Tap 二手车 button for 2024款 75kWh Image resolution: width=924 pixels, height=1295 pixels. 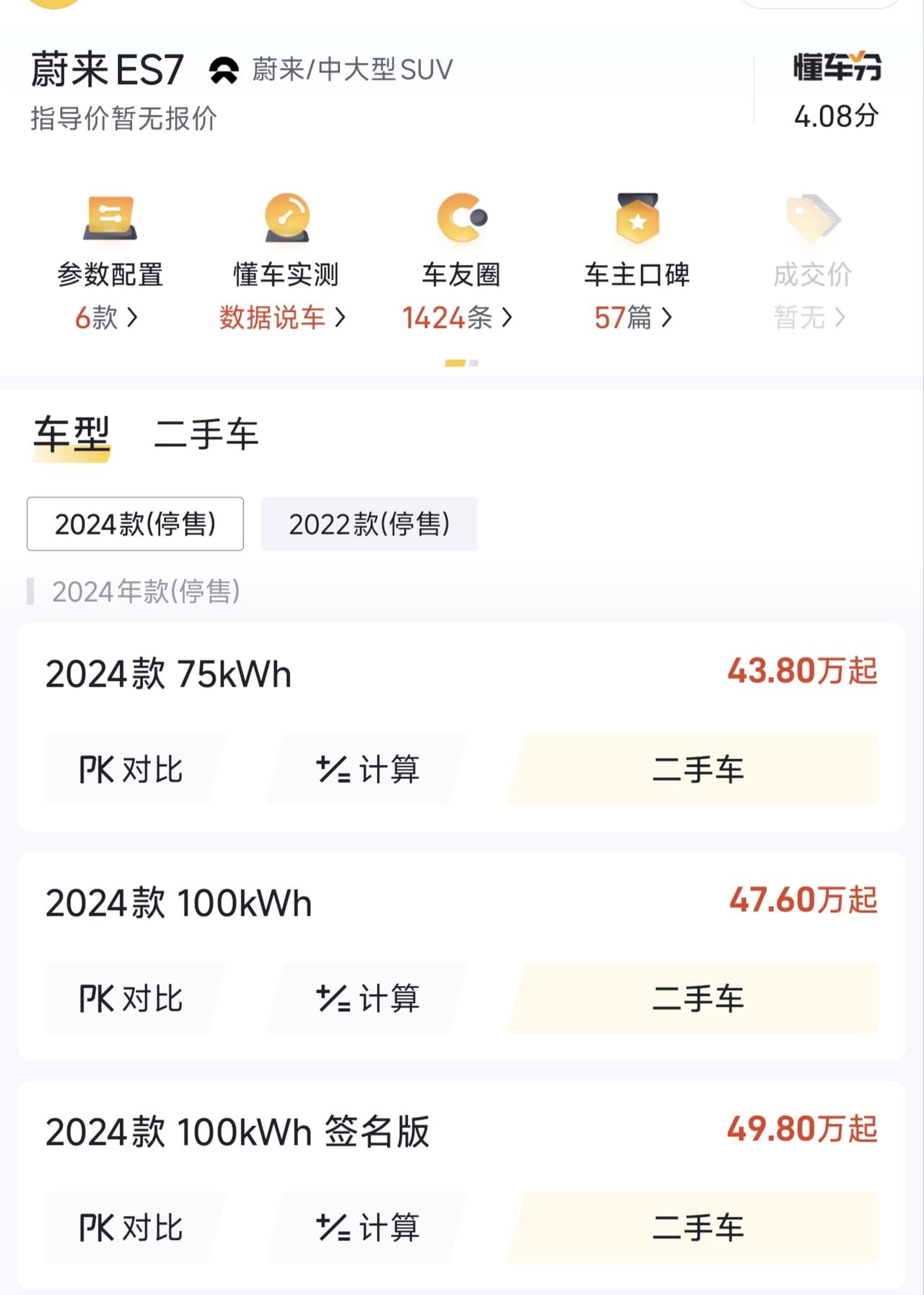693,769
